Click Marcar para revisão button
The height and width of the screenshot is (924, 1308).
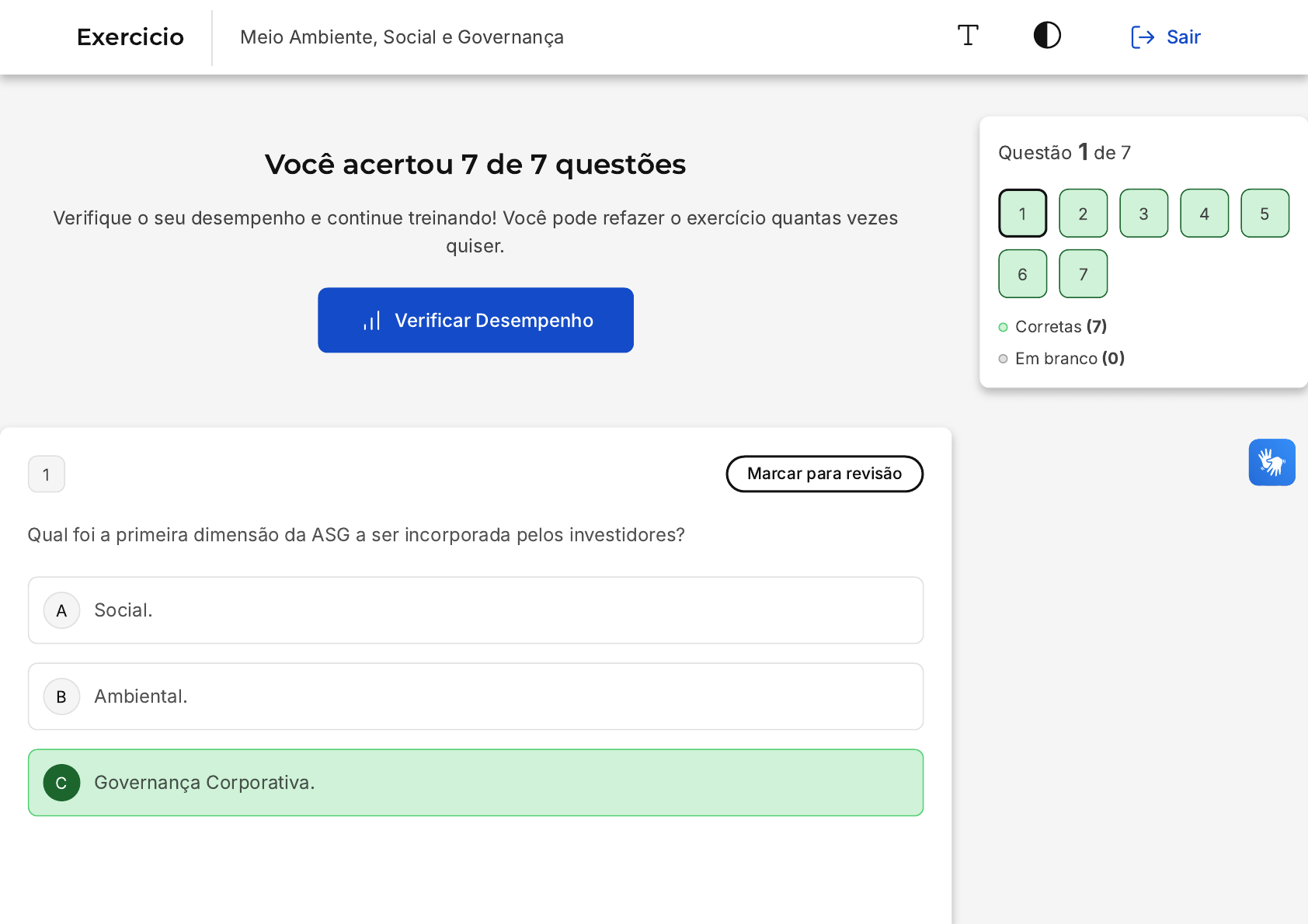click(x=824, y=474)
